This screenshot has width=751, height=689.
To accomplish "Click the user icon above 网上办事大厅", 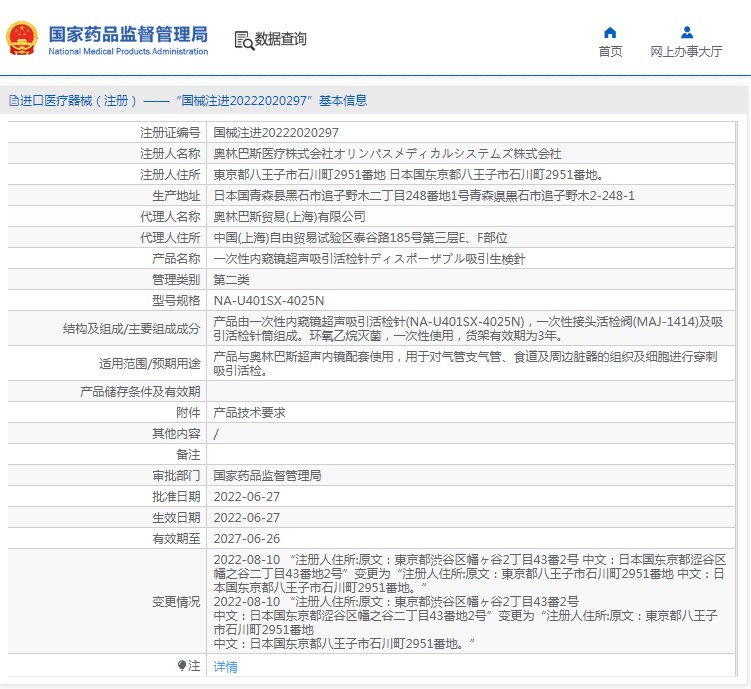I will 686,32.
